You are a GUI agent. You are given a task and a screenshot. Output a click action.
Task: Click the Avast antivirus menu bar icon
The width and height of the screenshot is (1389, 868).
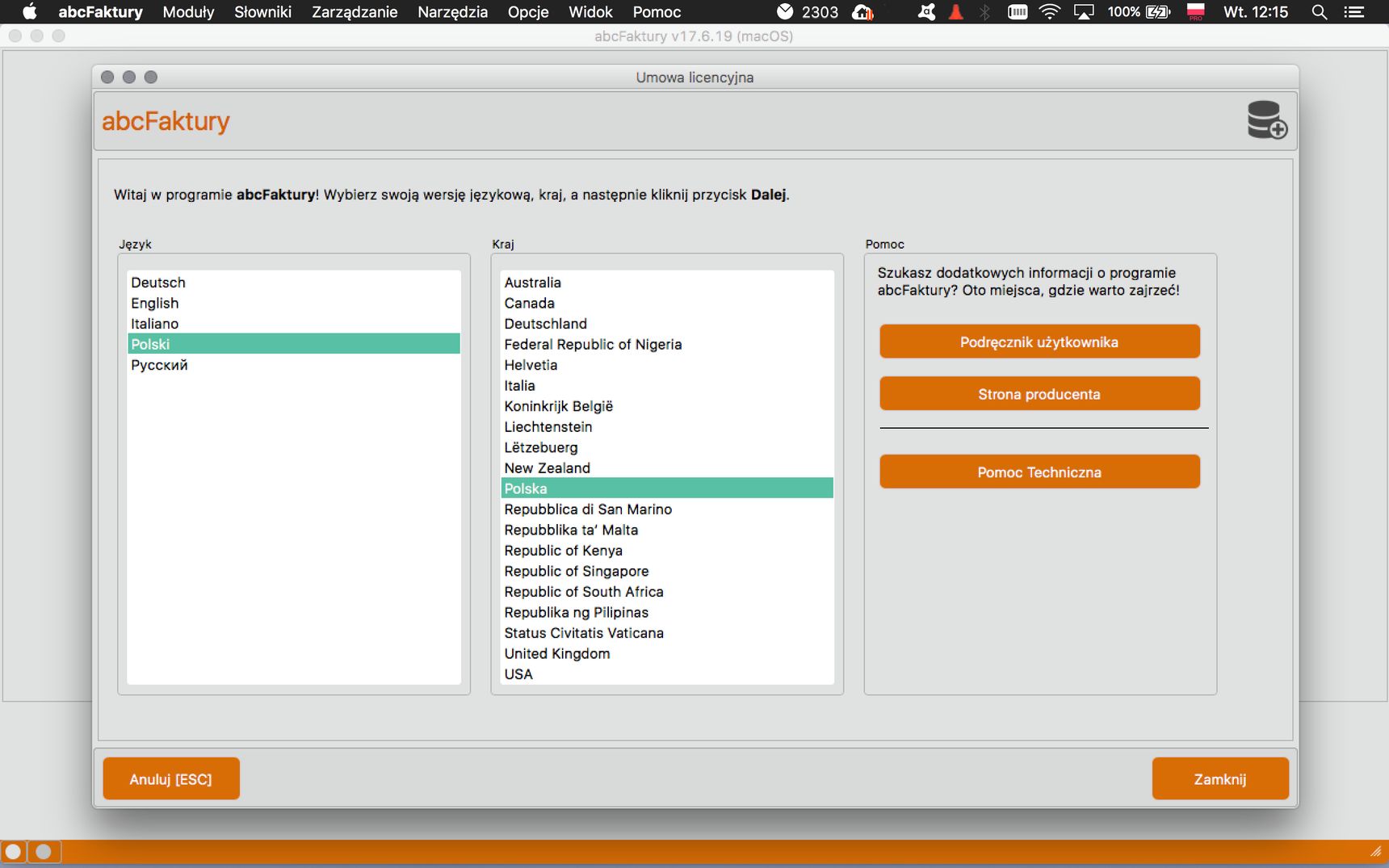point(927,12)
